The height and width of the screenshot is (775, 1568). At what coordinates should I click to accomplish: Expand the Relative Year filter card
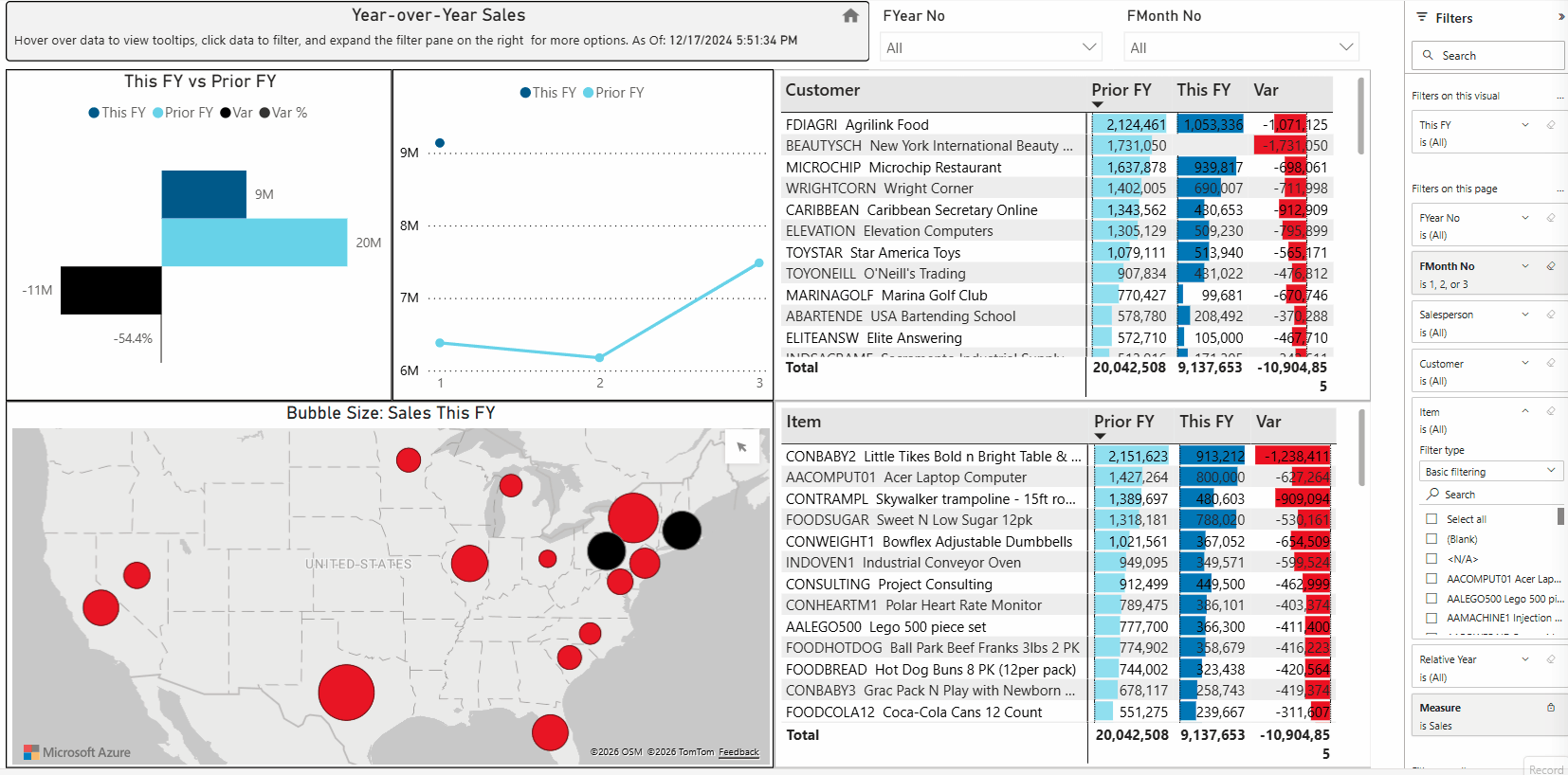point(1525,659)
